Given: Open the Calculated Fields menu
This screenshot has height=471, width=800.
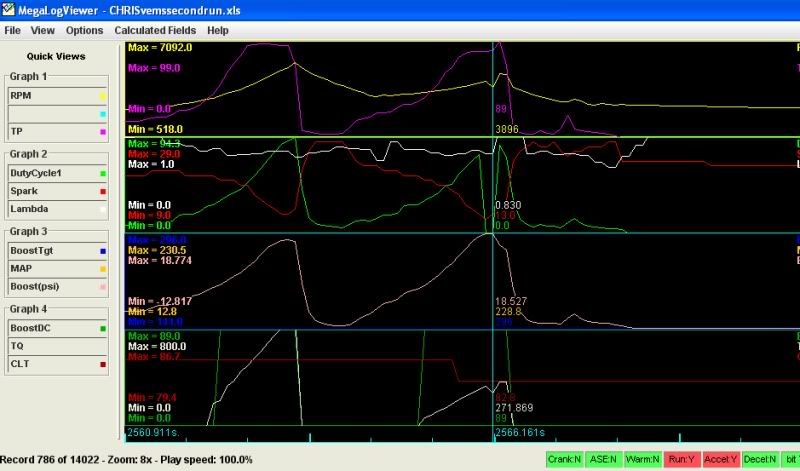Looking at the screenshot, I should point(154,31).
